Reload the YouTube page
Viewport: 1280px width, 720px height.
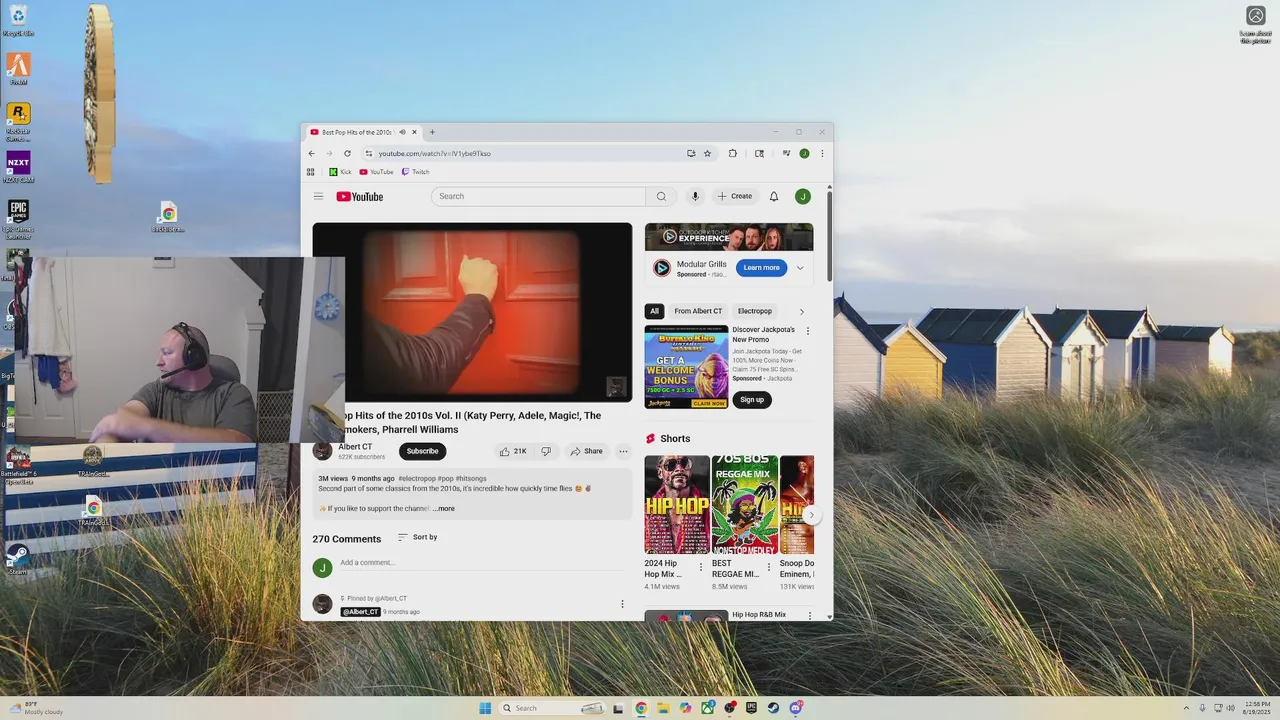pos(347,153)
